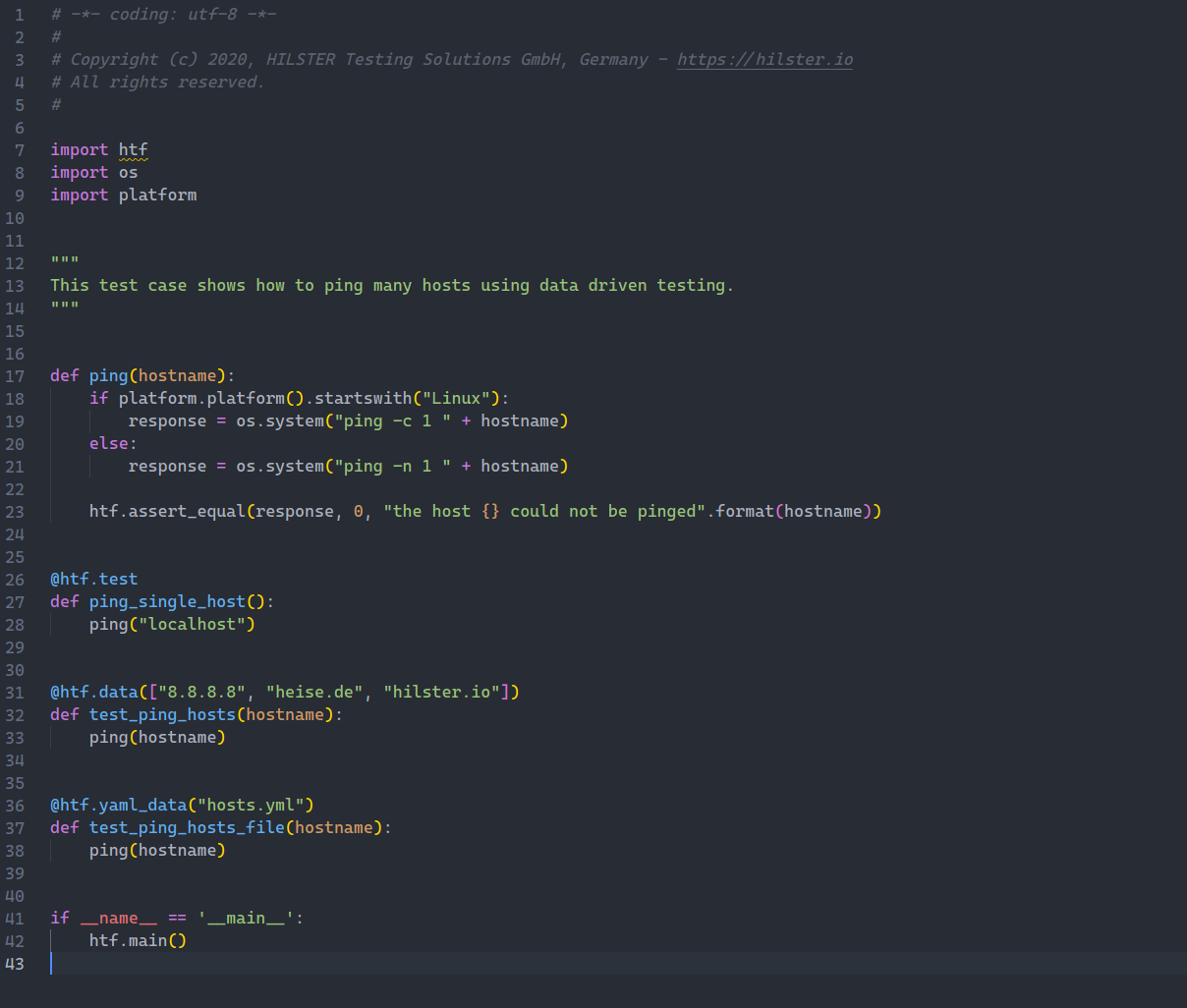This screenshot has width=1187, height=1008.
Task: Click the "heise.de" string in the data list
Action: click(x=314, y=692)
